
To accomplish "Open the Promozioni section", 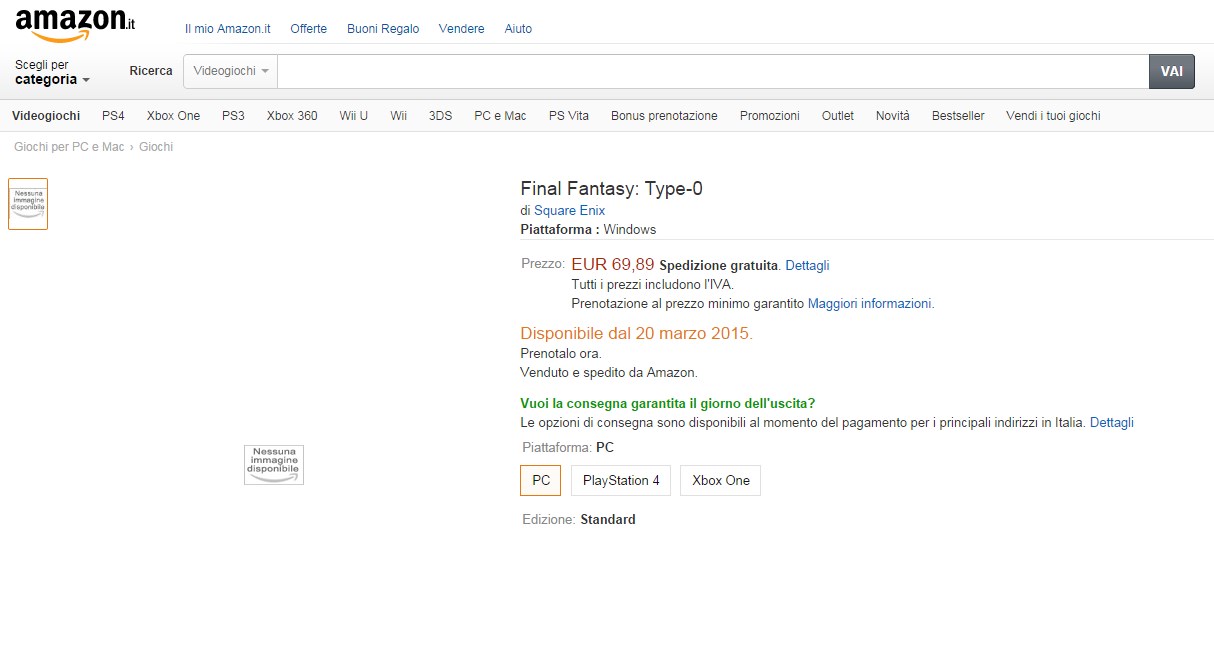I will [770, 116].
